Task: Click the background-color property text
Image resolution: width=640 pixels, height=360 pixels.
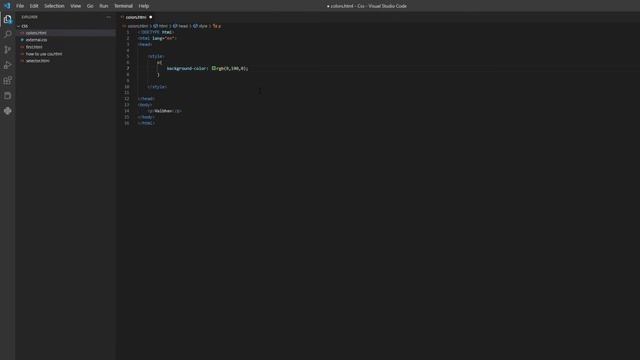Action: click(187, 69)
